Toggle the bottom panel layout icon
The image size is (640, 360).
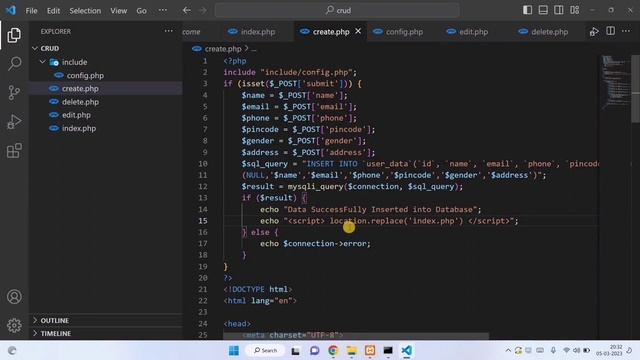click(x=543, y=10)
